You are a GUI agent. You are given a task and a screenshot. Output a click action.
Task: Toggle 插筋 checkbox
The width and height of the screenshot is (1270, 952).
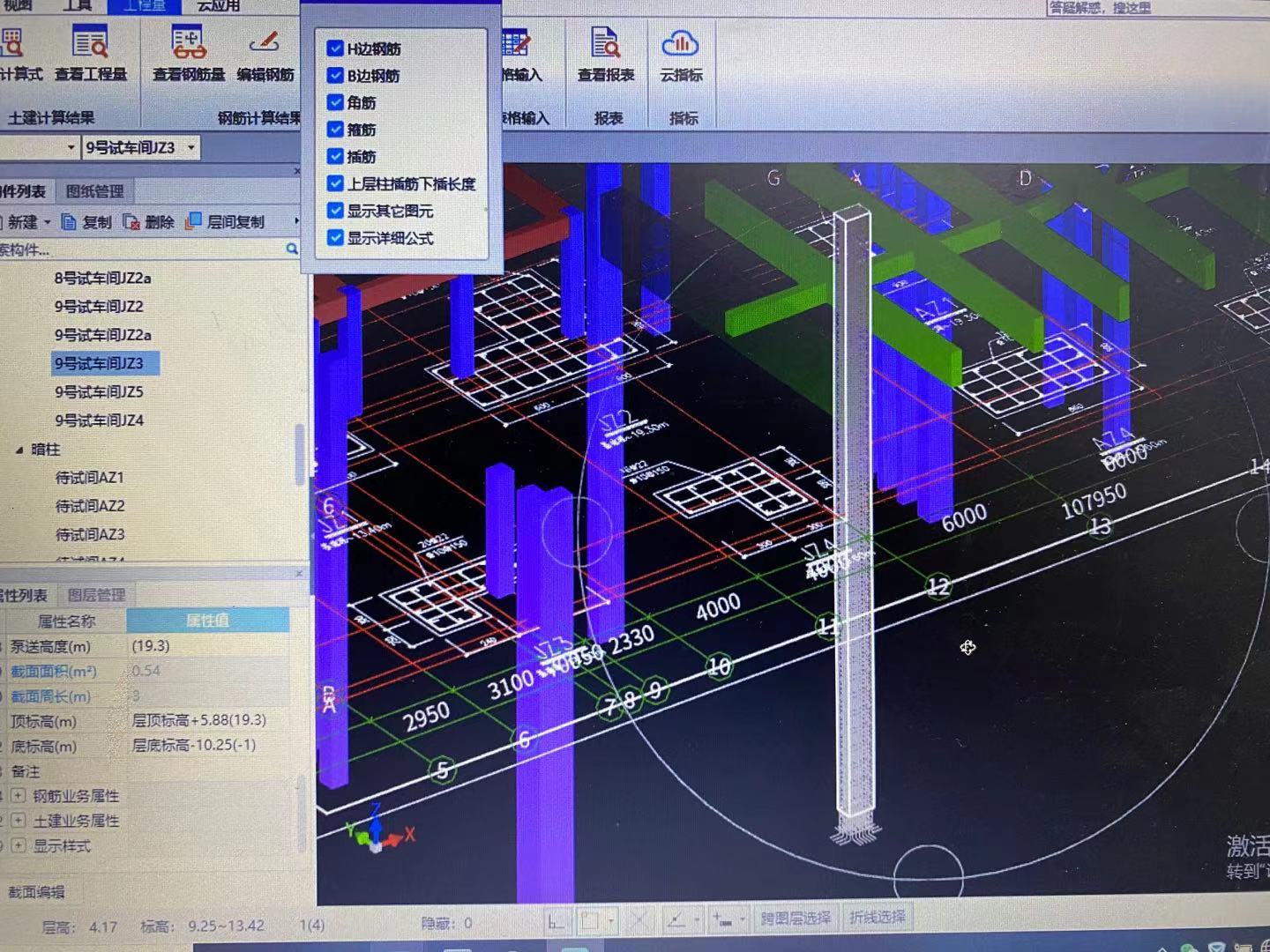tap(335, 156)
